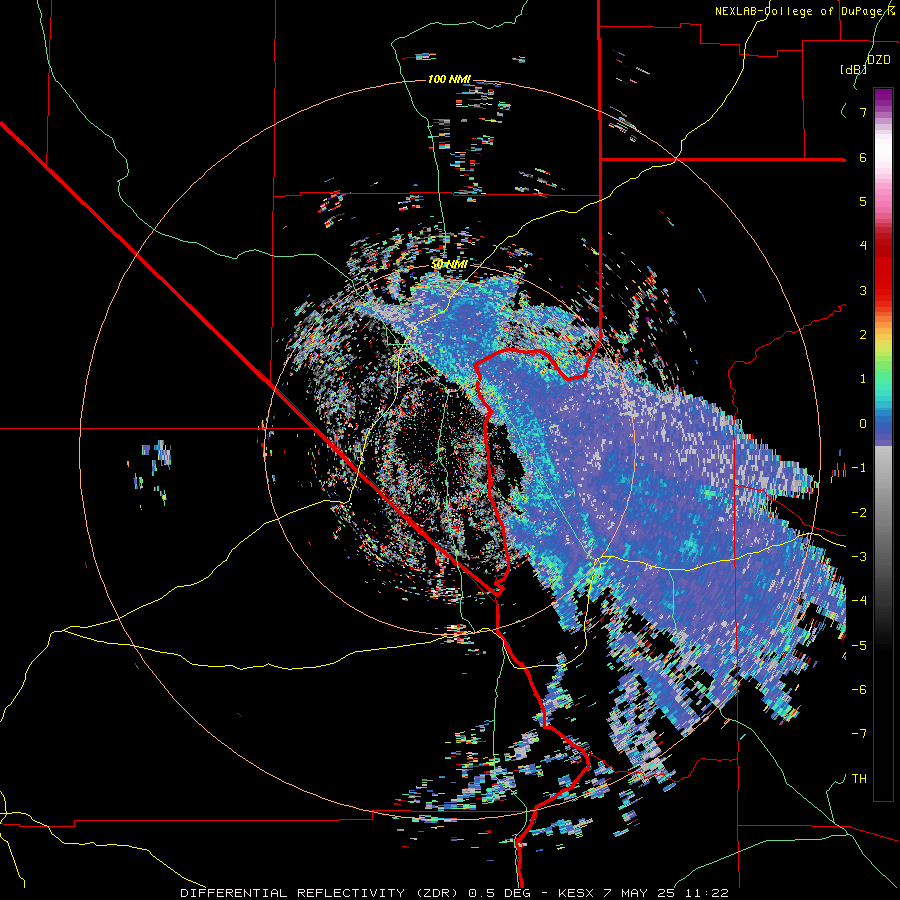Click the -2 dB color scale value

[859, 513]
